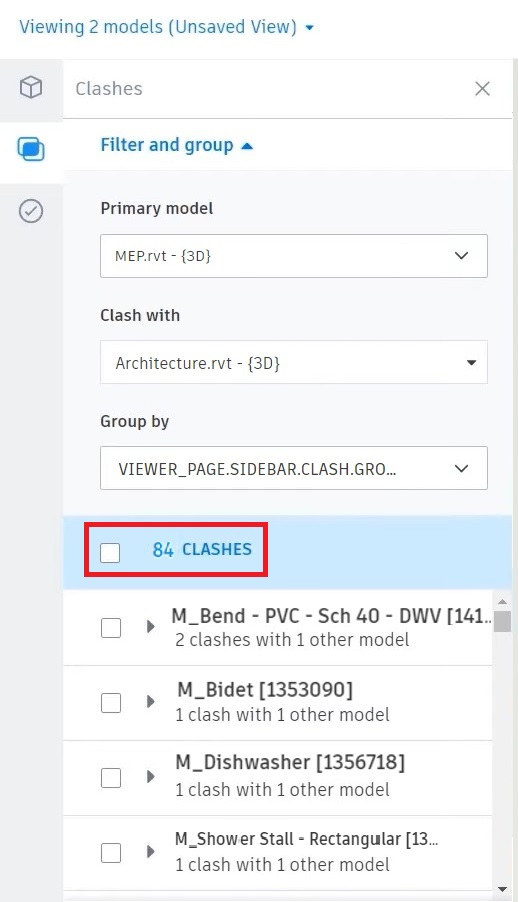Open the Viewing 2 models view menu
Screen dimensions: 518x902
tap(167, 27)
